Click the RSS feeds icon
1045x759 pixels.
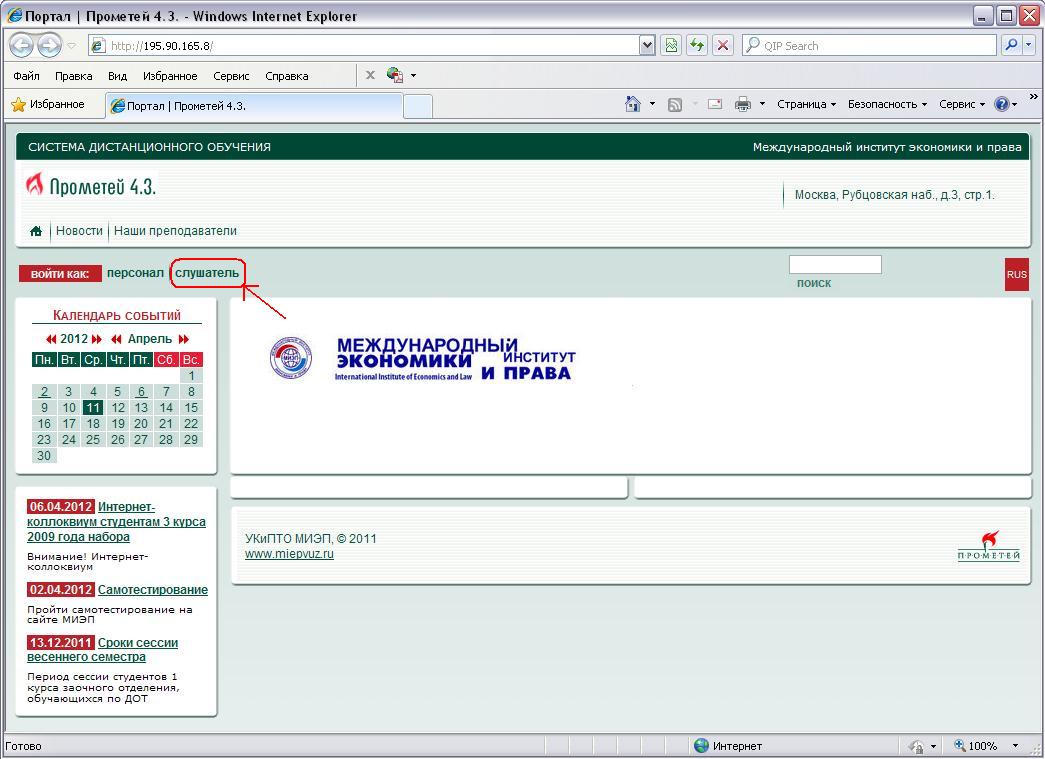[675, 105]
